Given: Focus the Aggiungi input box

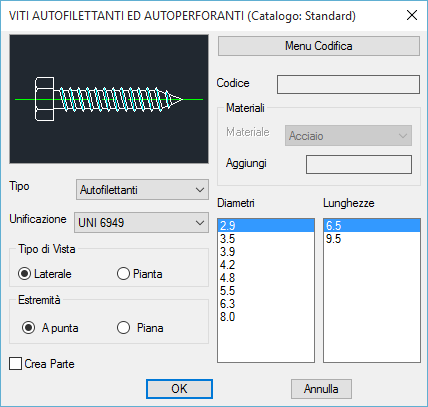Looking at the screenshot, I should click(359, 164).
